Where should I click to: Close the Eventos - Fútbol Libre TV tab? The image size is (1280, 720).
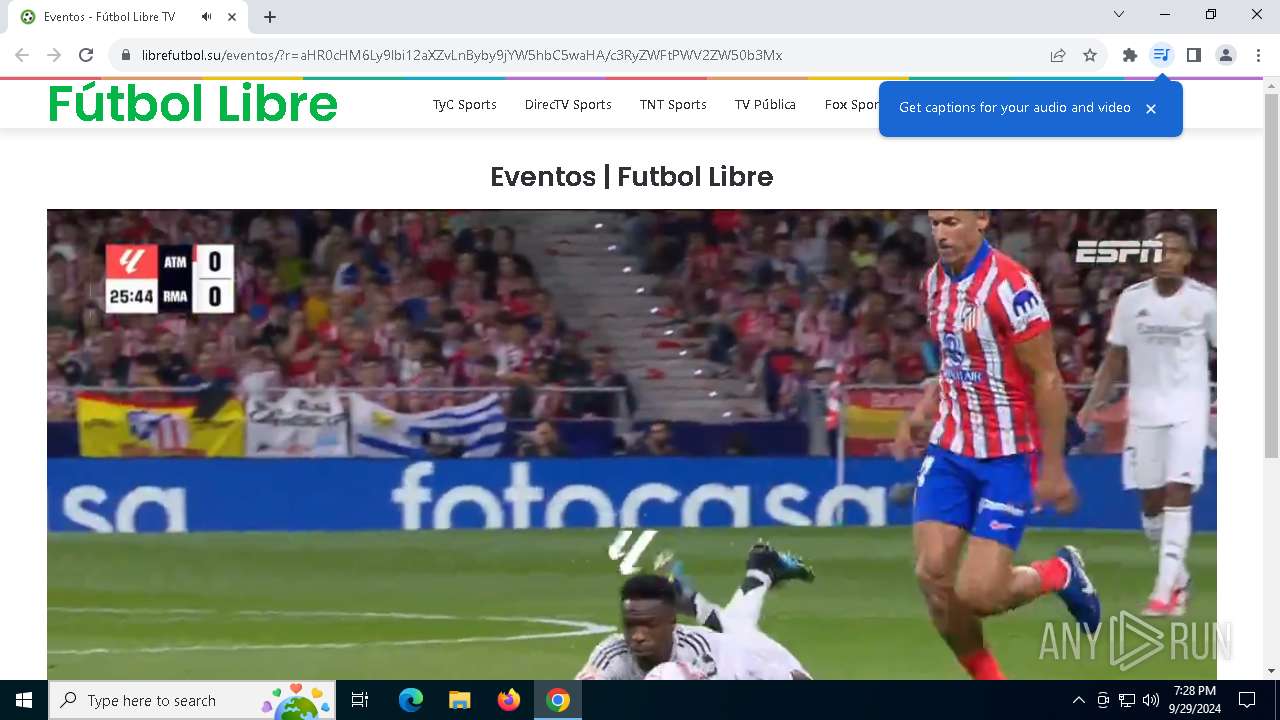[x=232, y=17]
